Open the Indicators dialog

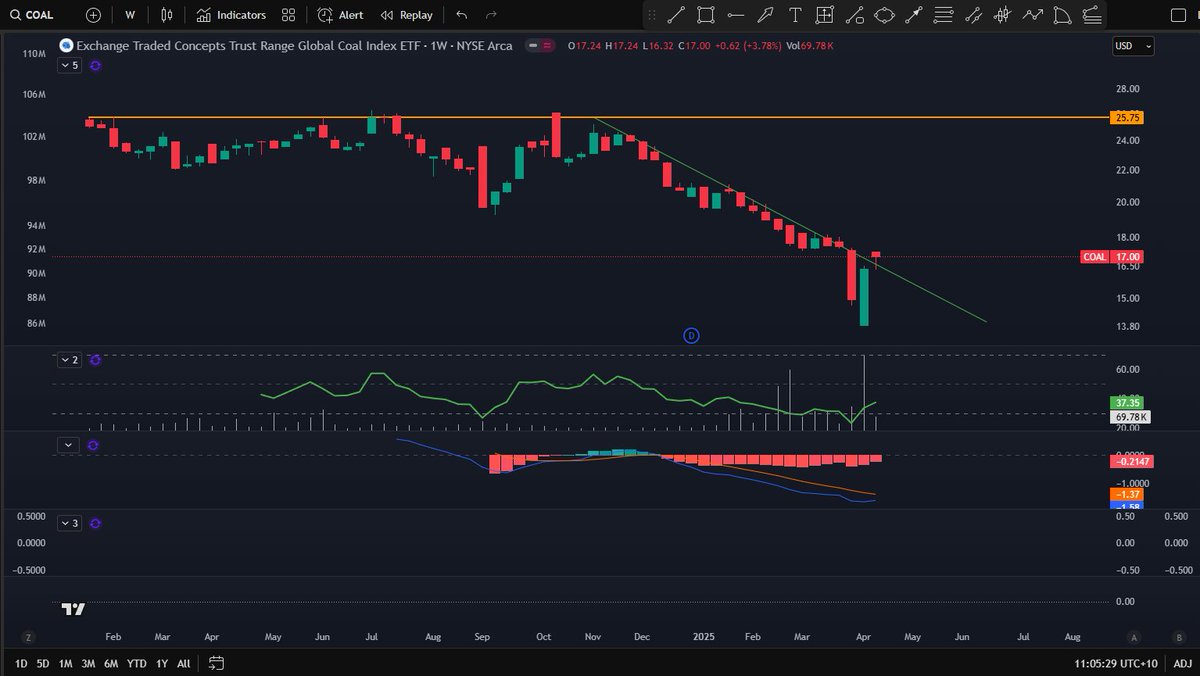[x=231, y=15]
